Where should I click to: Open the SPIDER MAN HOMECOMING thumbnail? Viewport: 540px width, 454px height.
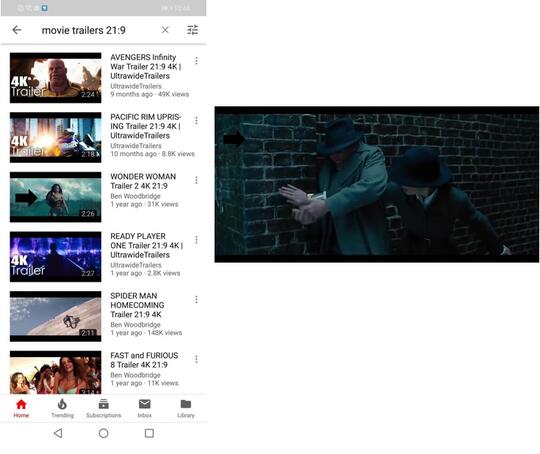pyautogui.click(x=55, y=316)
